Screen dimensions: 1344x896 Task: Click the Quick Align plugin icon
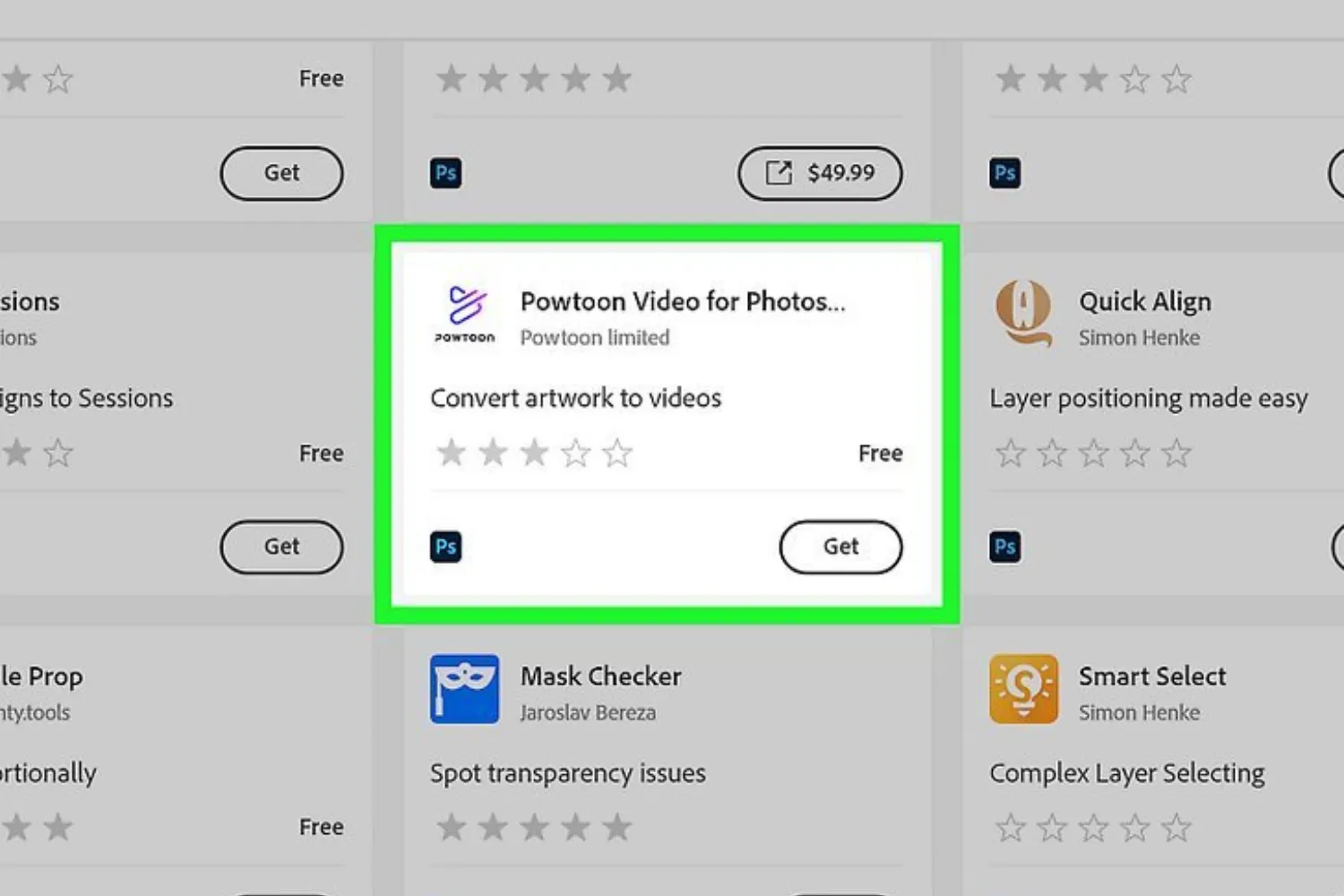click(1023, 314)
